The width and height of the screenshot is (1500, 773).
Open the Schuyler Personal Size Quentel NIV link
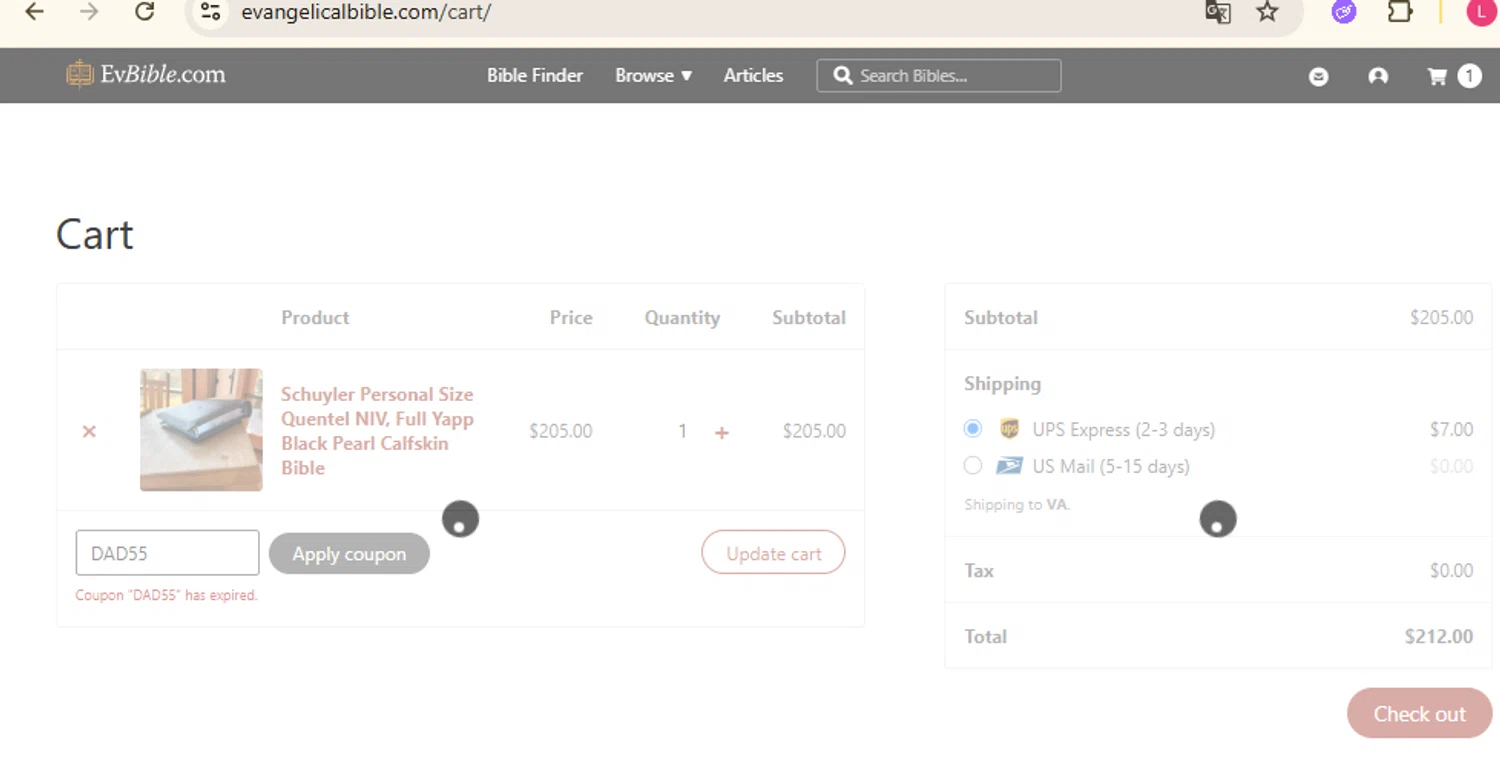tap(377, 431)
